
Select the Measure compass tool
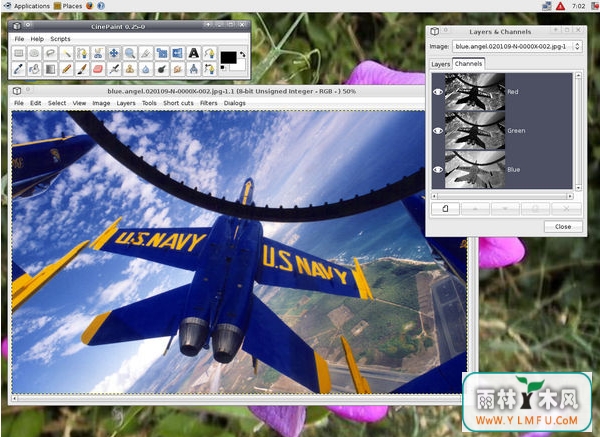click(x=194, y=69)
